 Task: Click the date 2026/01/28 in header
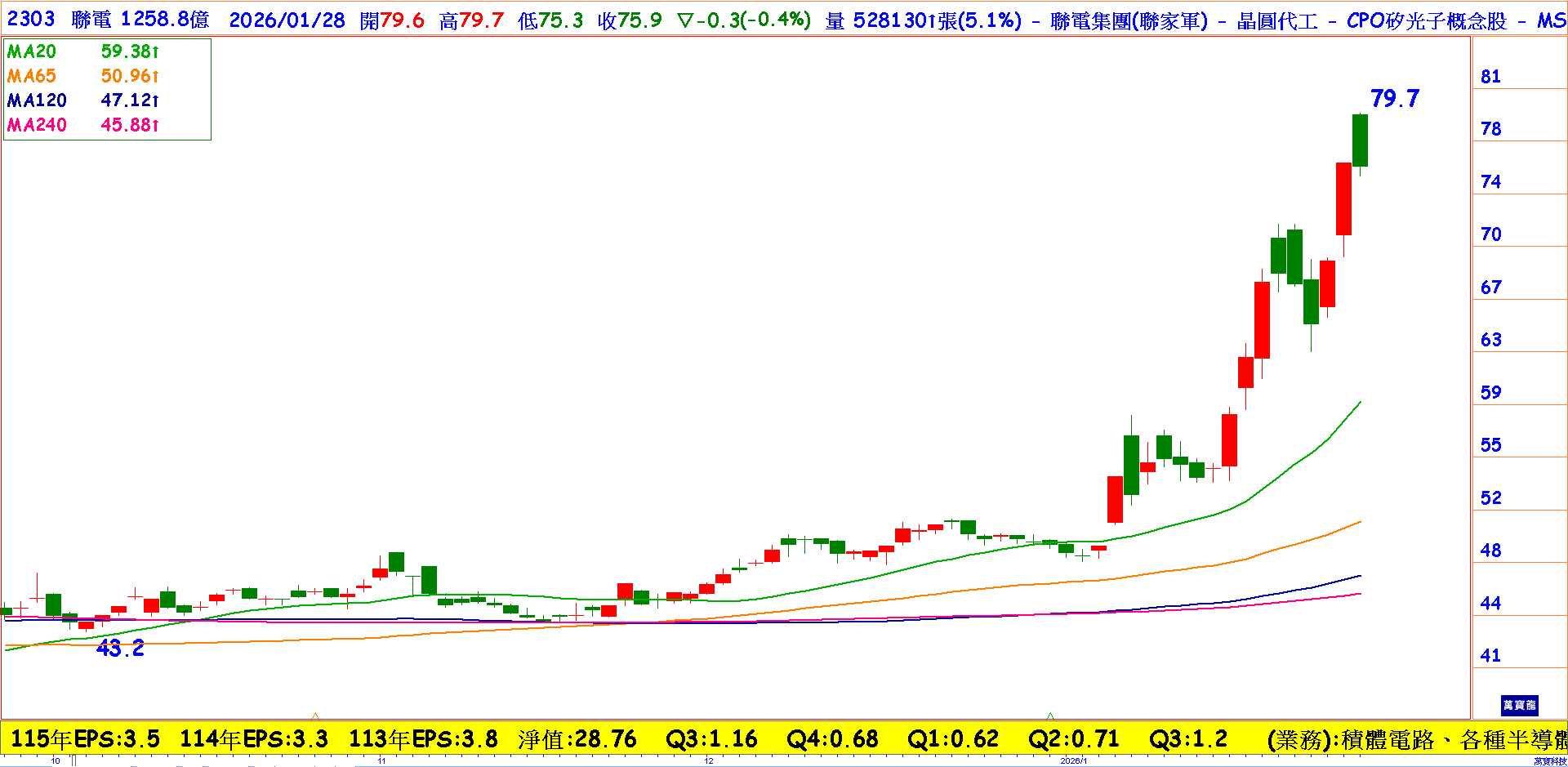click(x=287, y=20)
